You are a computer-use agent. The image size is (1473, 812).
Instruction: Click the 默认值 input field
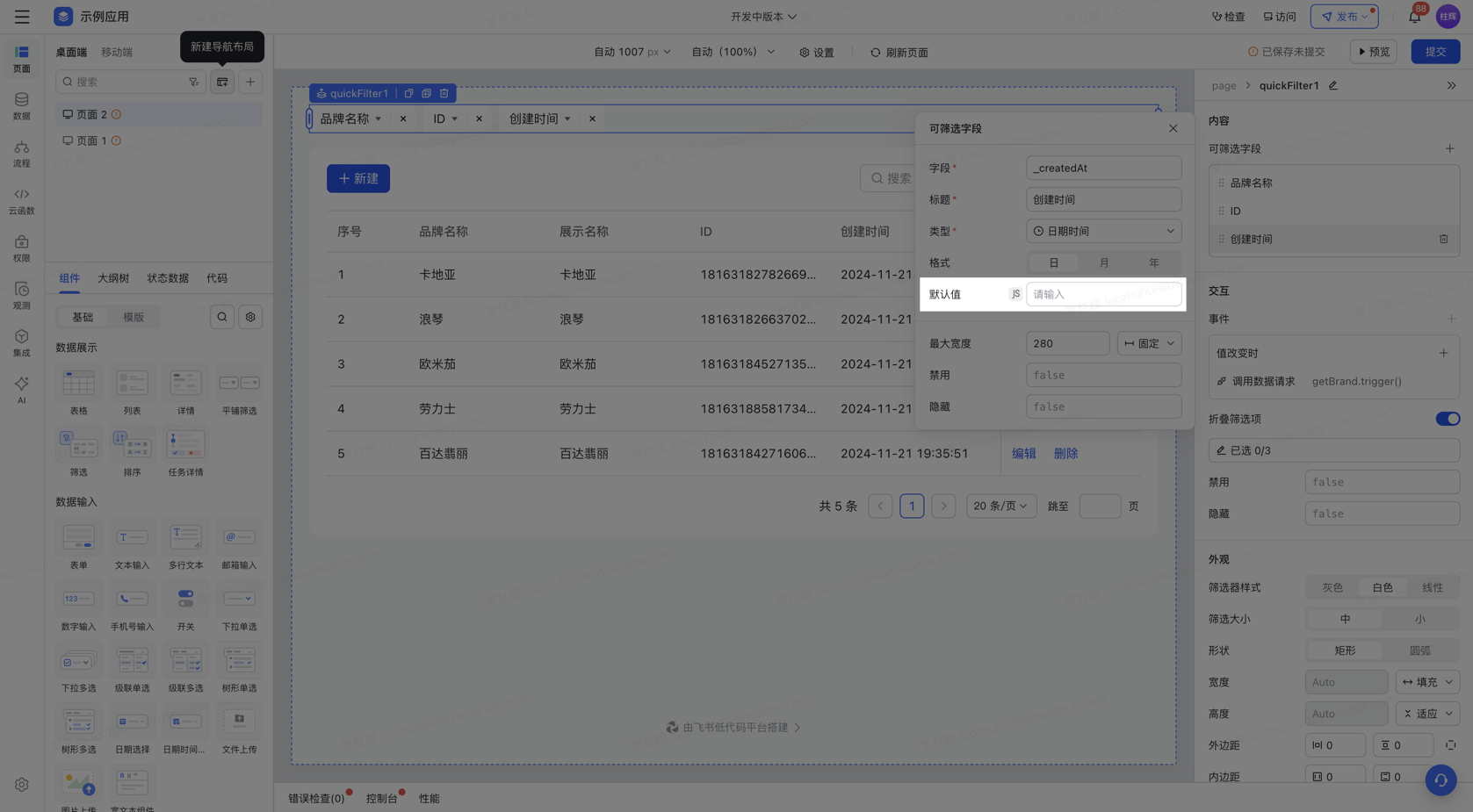click(x=1103, y=294)
